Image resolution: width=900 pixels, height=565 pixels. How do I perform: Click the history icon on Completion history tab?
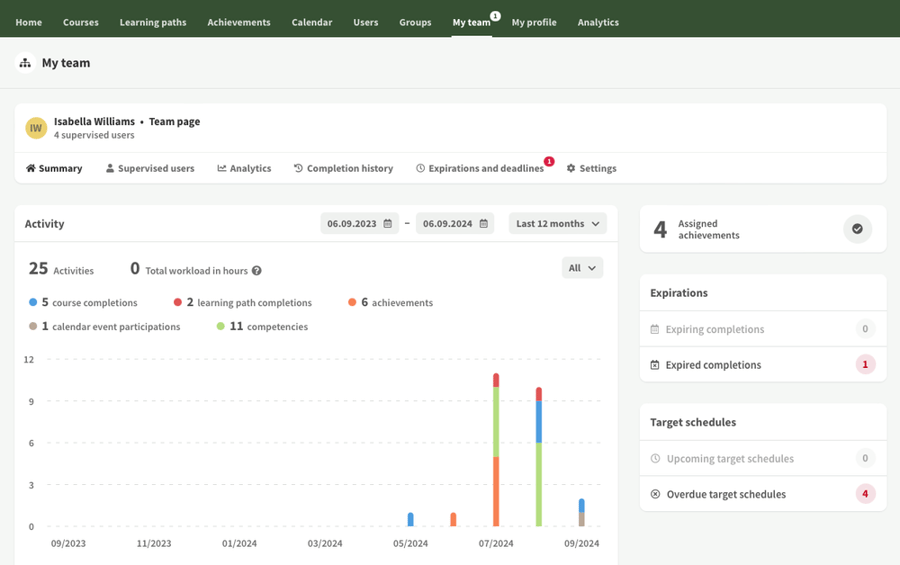coord(298,168)
